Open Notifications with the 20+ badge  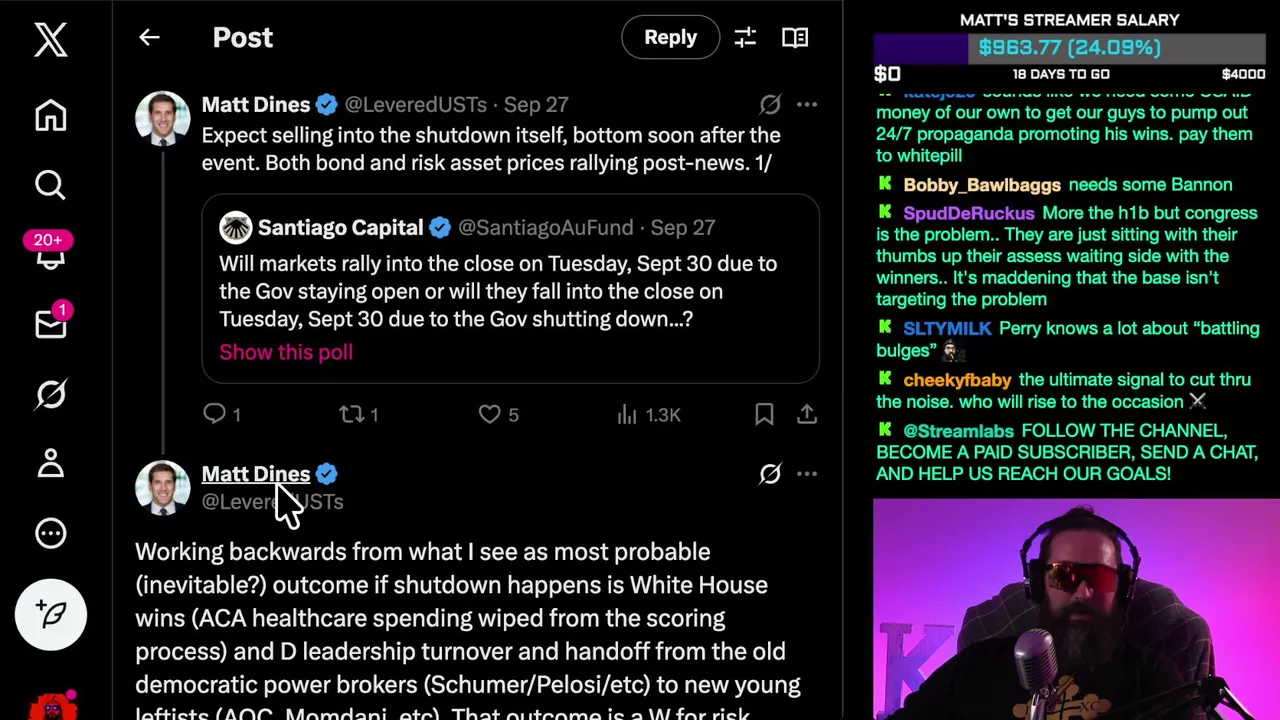tap(50, 252)
